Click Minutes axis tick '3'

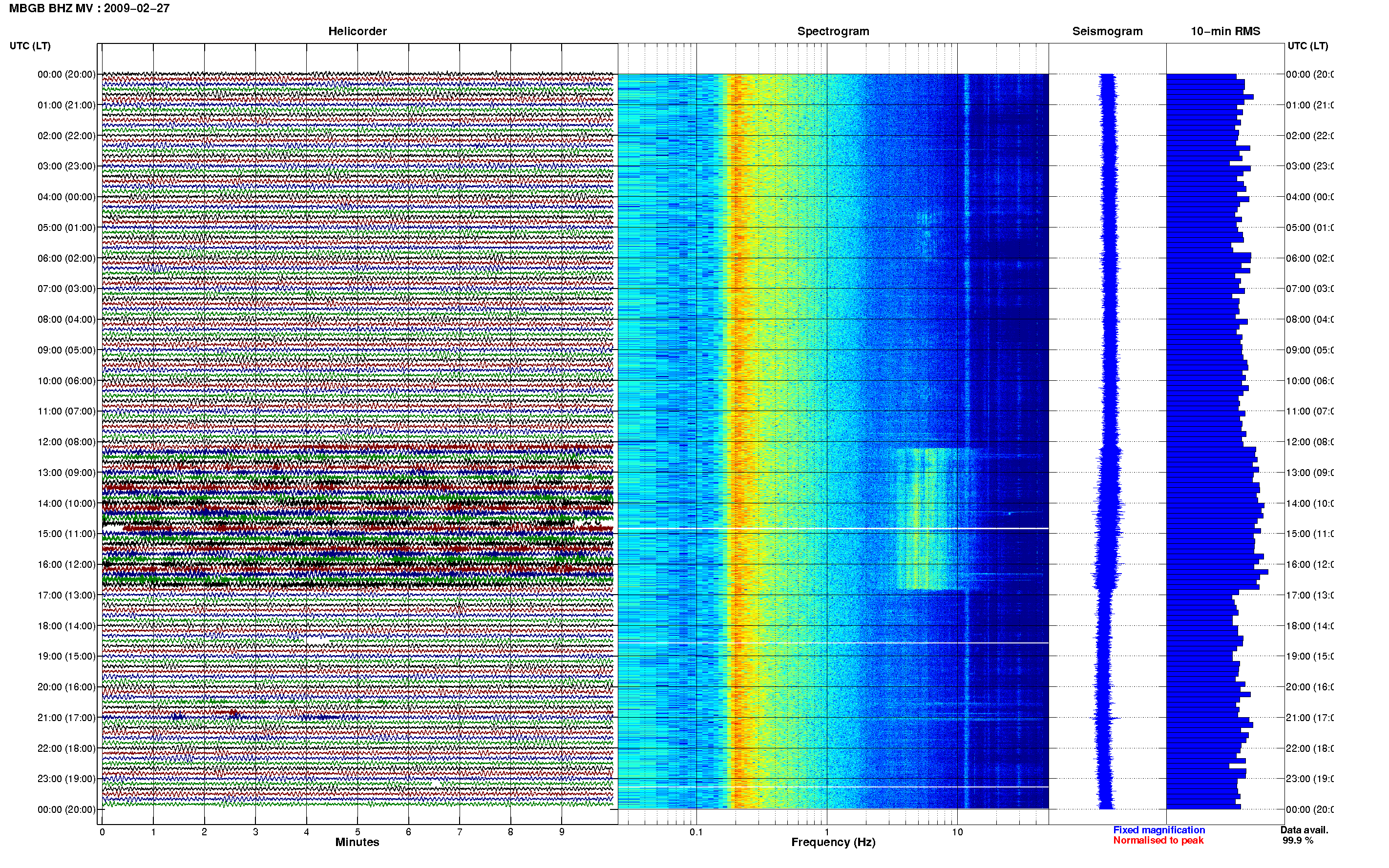tap(255, 832)
